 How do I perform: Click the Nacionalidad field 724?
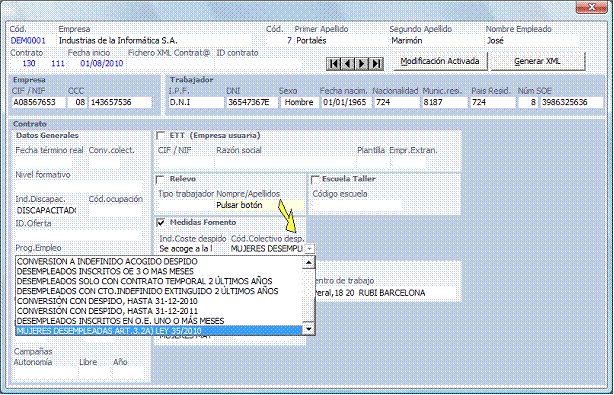396,103
